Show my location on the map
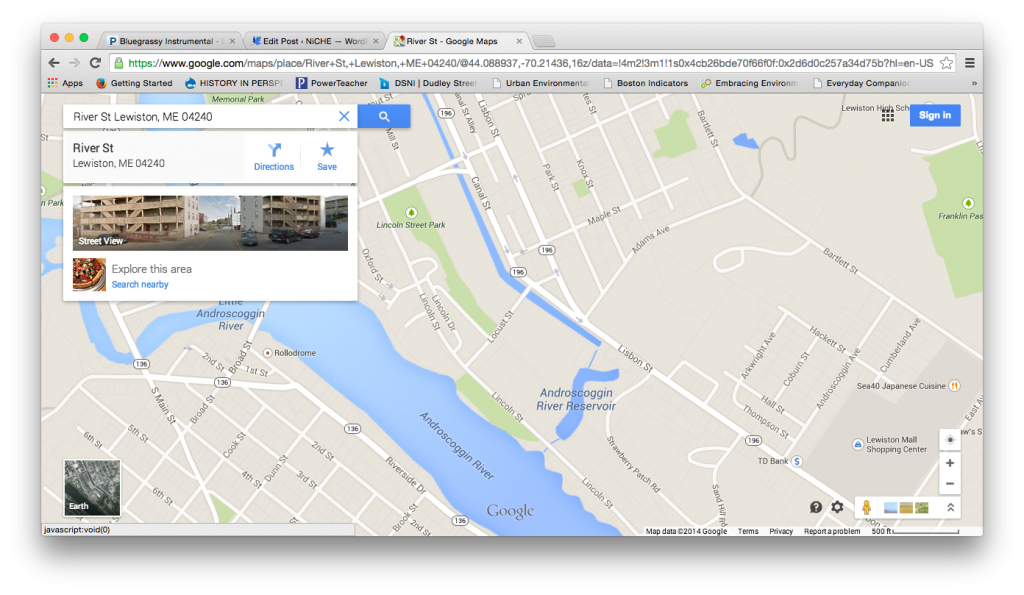The image size is (1024, 595). (x=949, y=440)
